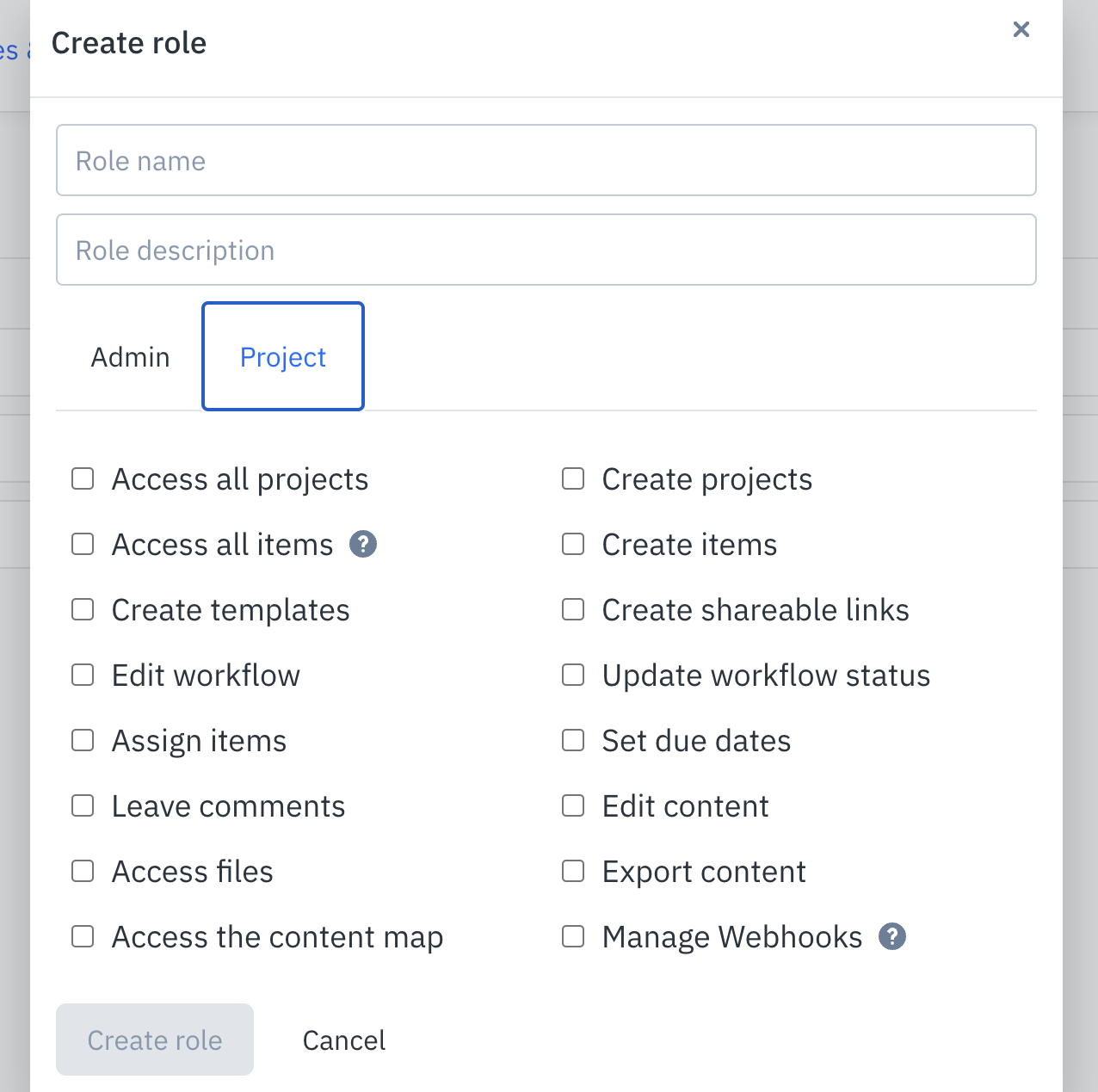Enable Create templates
This screenshot has width=1098, height=1092.
pyautogui.click(x=83, y=609)
